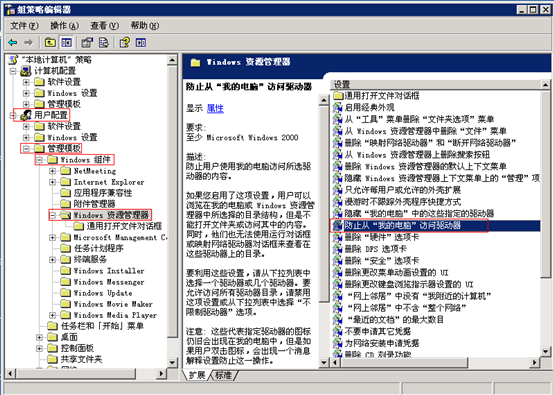Select Windows Movie Maker tree item
This screenshot has height=395, width=554.
pyautogui.click(x=113, y=304)
